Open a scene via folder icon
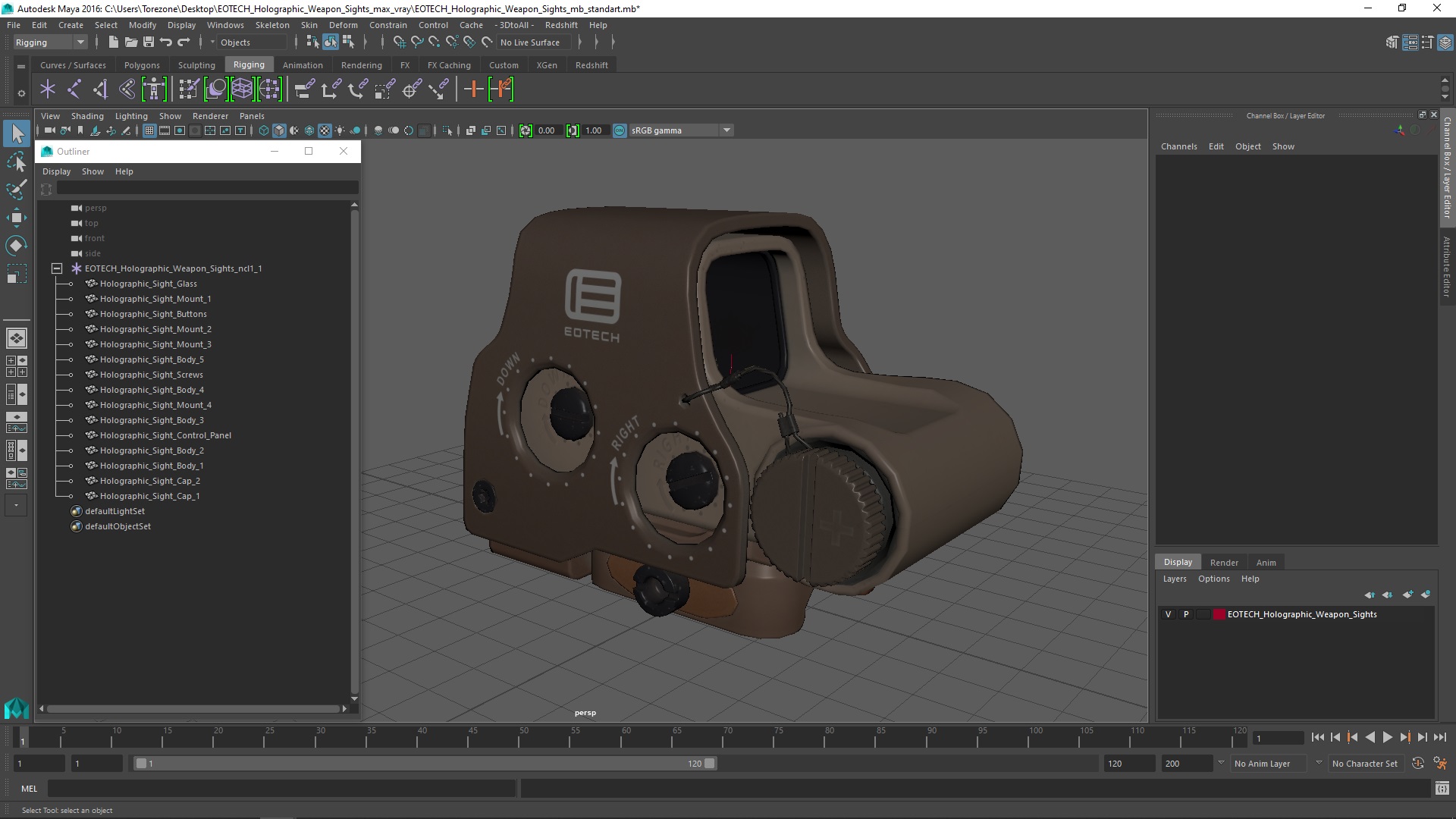The height and width of the screenshot is (819, 1456). tap(130, 42)
